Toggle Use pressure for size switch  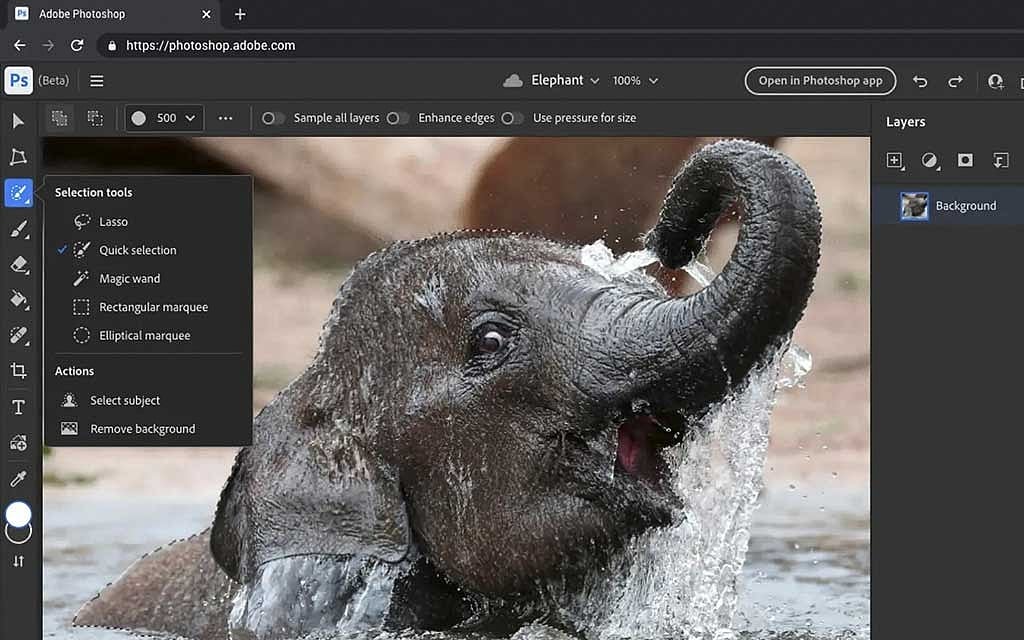[512, 118]
